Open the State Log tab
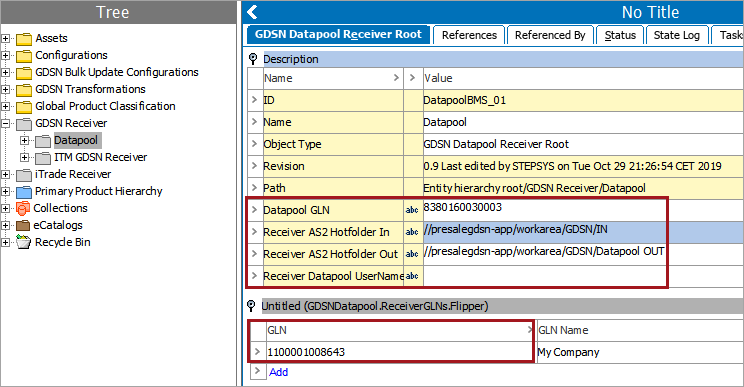This screenshot has width=744, height=387. click(676, 35)
